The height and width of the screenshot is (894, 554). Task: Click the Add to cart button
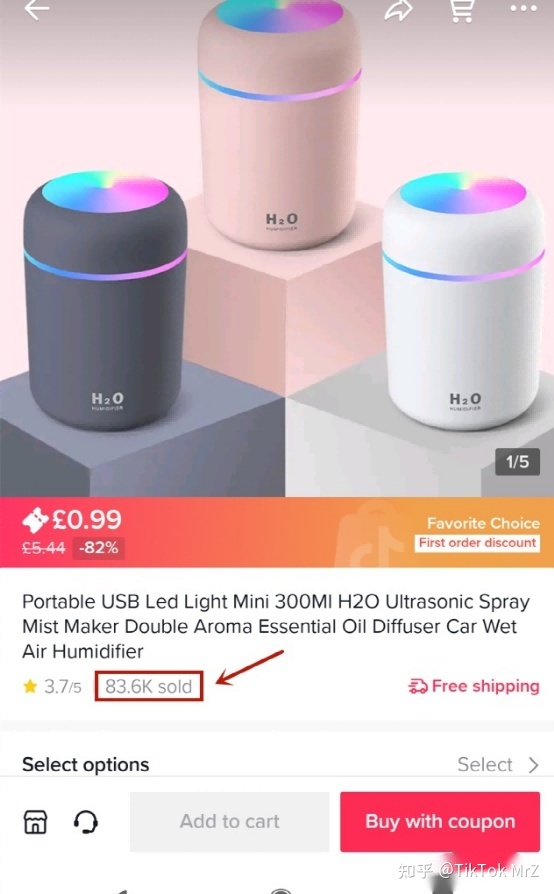(x=230, y=821)
